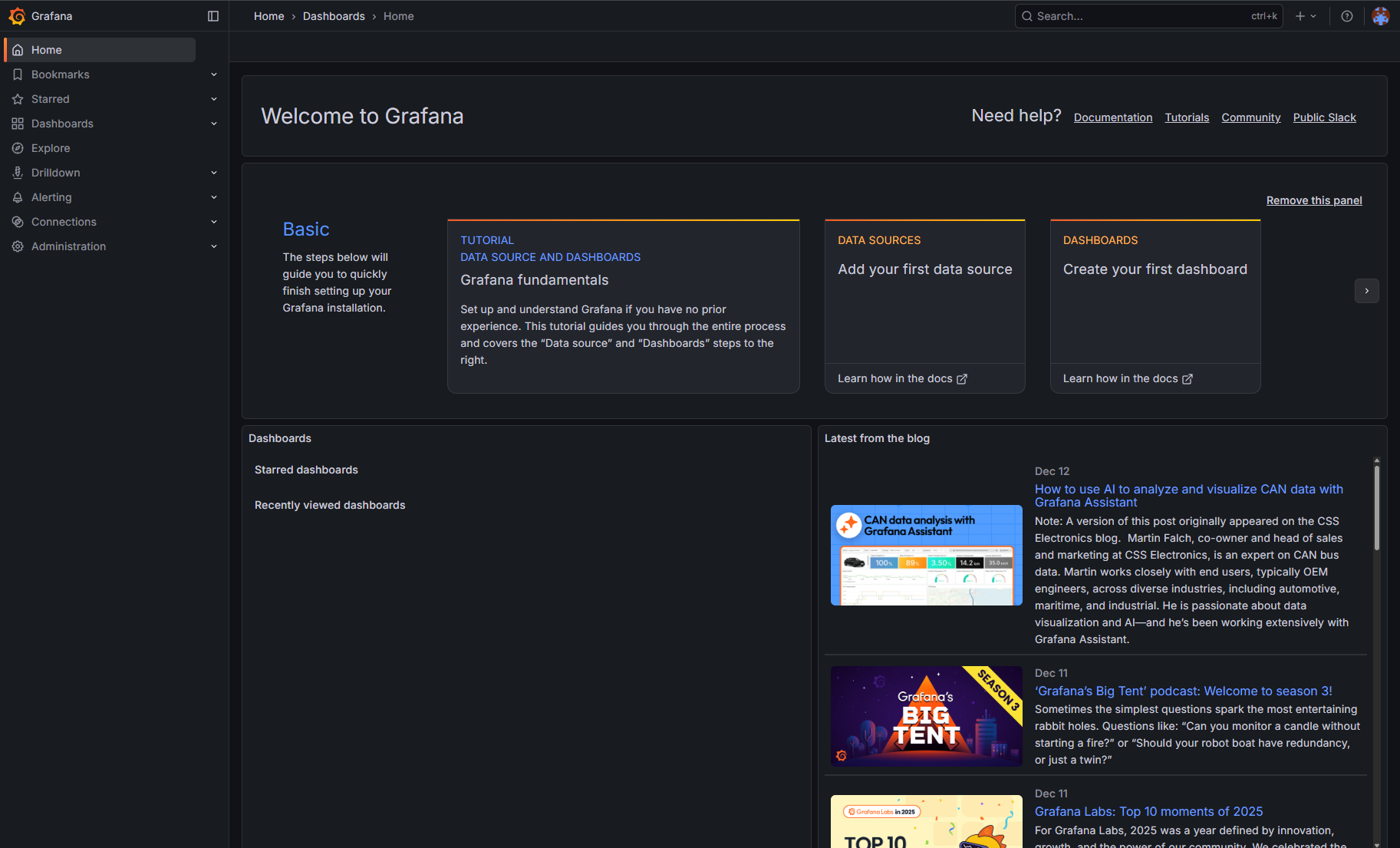Image resolution: width=1400 pixels, height=848 pixels.
Task: Click the Alerting bell icon in sidebar
Action: click(x=18, y=197)
